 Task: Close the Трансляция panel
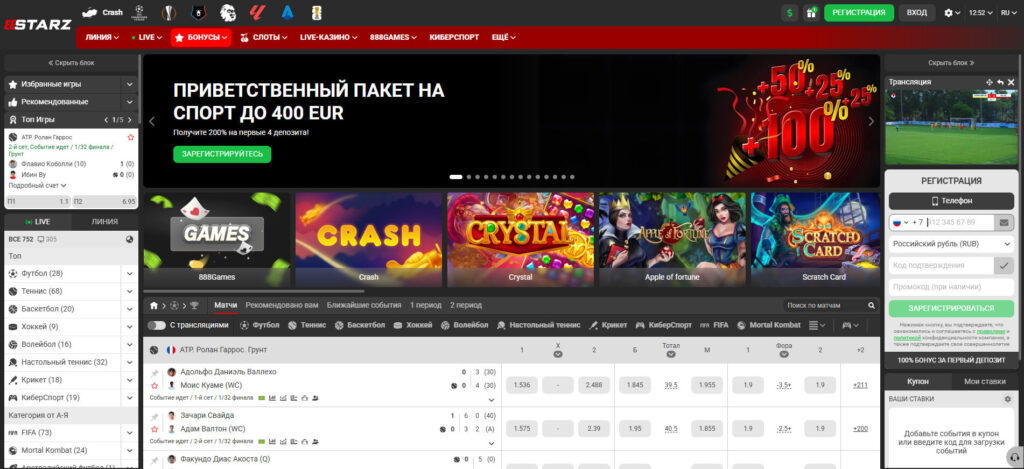[x=1012, y=82]
